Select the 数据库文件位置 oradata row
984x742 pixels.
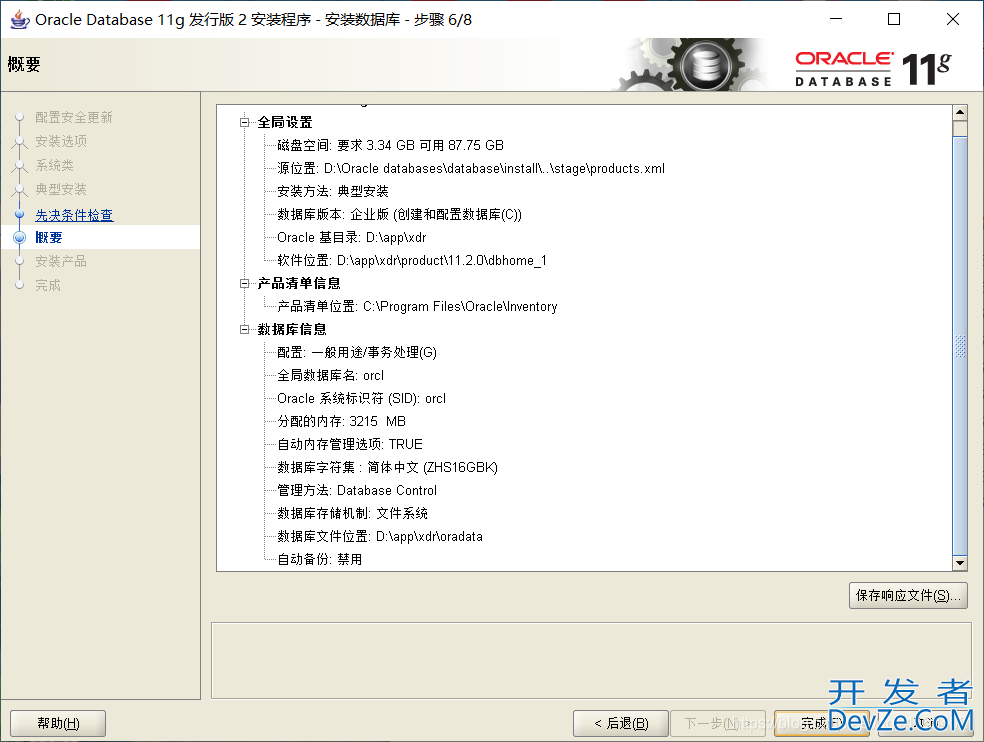(380, 537)
